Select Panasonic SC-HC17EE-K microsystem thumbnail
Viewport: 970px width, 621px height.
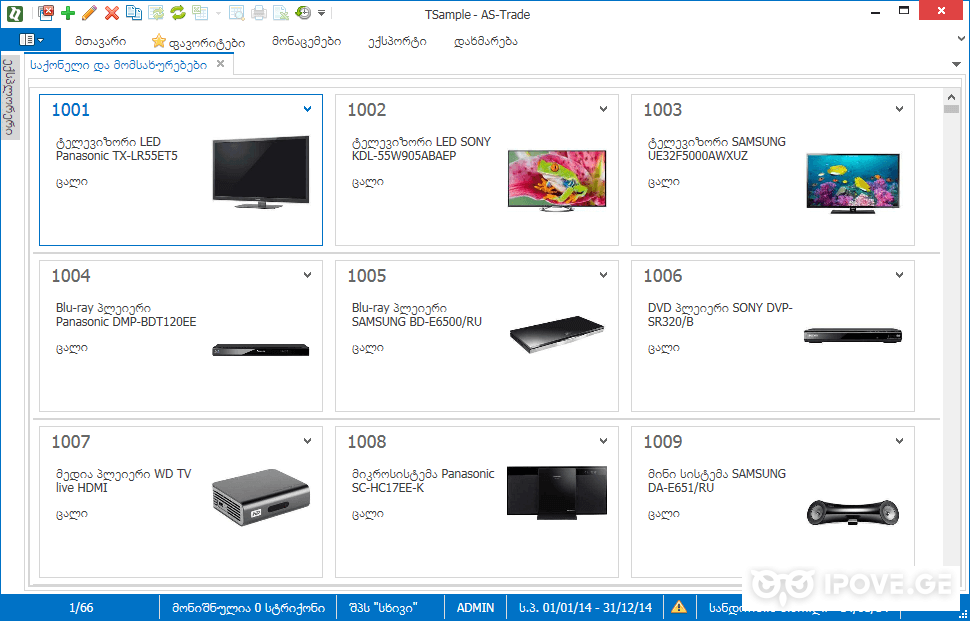click(x=557, y=493)
